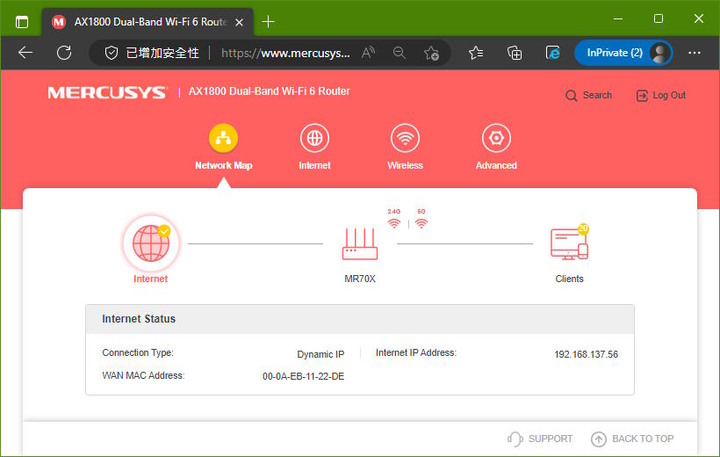Click the Log Out icon
Image resolution: width=720 pixels, height=457 pixels.
click(x=641, y=96)
